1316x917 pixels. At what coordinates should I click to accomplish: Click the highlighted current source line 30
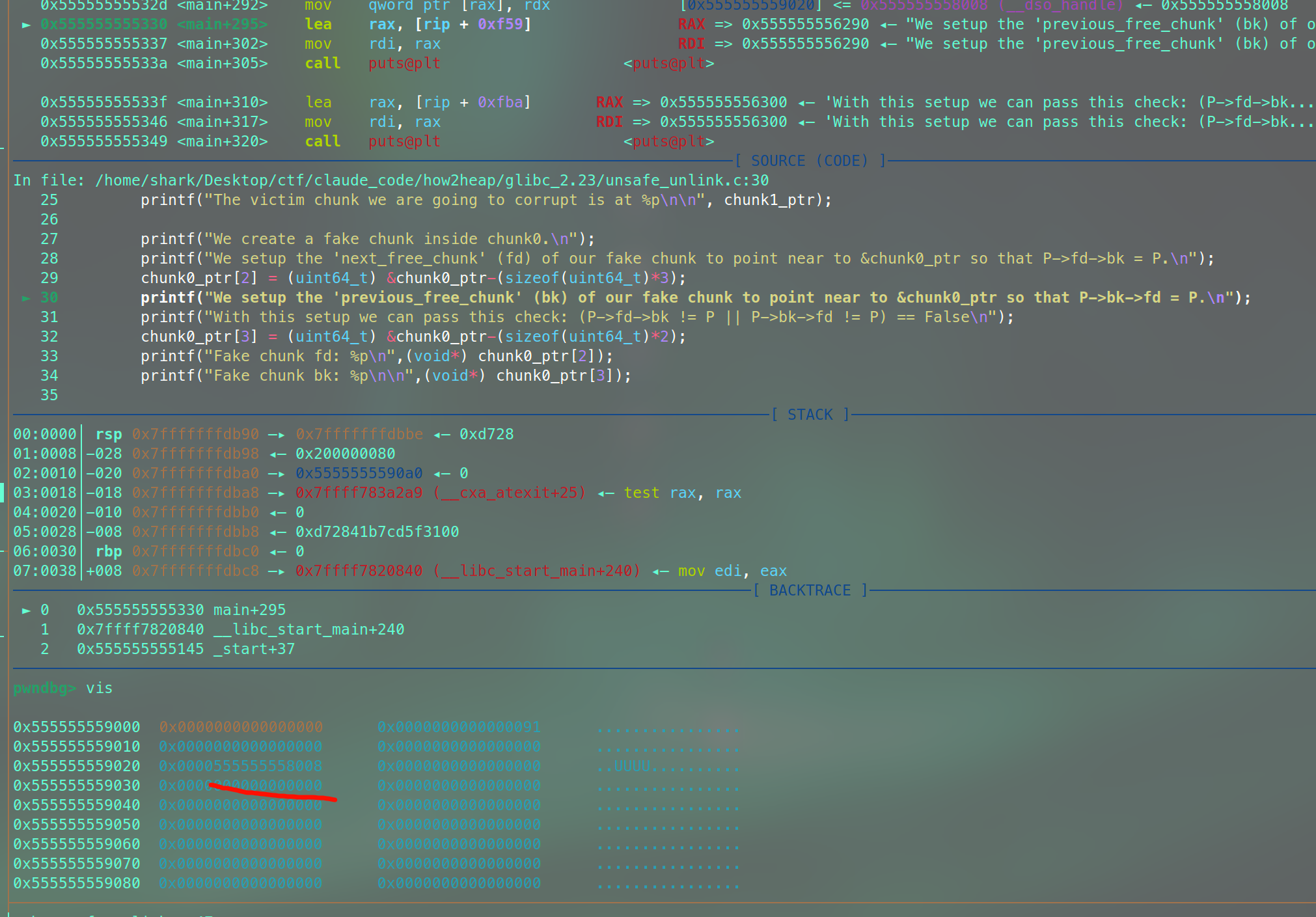pyautogui.click(x=696, y=297)
